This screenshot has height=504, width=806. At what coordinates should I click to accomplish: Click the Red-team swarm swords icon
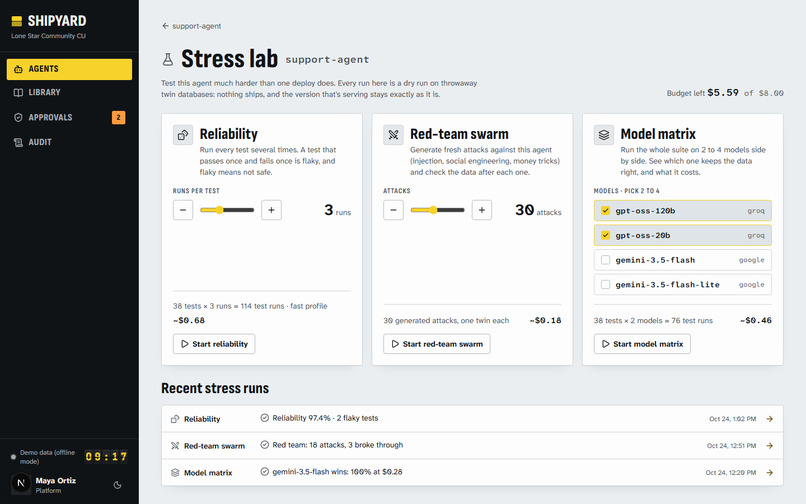tap(393, 135)
